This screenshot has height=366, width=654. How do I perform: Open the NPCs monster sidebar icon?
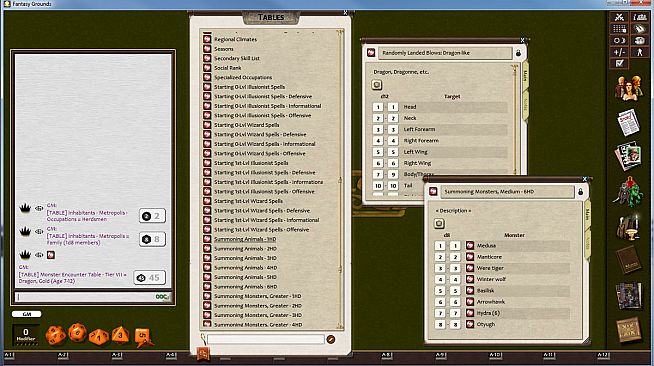pos(629,192)
